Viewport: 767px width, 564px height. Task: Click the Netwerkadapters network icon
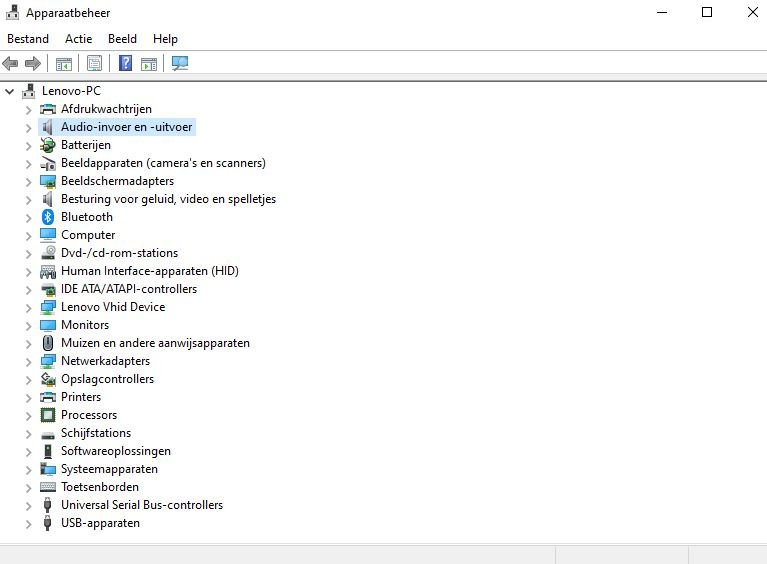pos(48,361)
